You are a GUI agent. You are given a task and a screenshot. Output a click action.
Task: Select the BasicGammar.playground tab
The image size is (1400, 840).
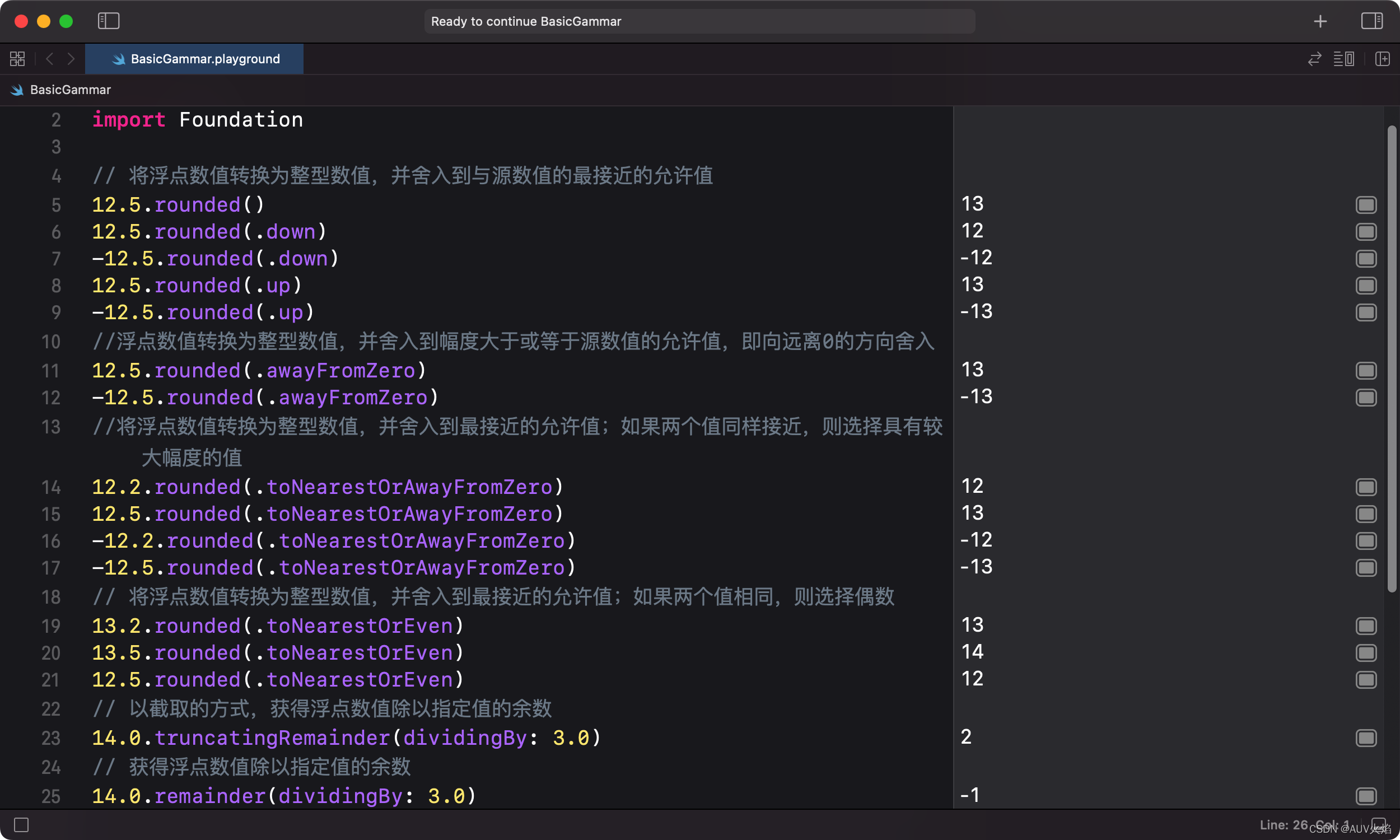tap(194, 59)
